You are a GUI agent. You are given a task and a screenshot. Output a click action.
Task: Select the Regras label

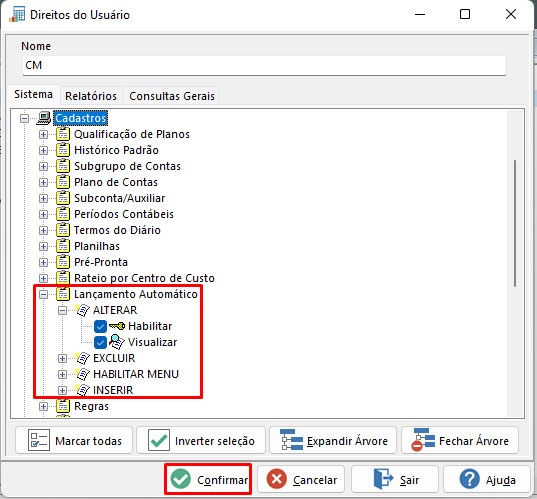pos(91,406)
